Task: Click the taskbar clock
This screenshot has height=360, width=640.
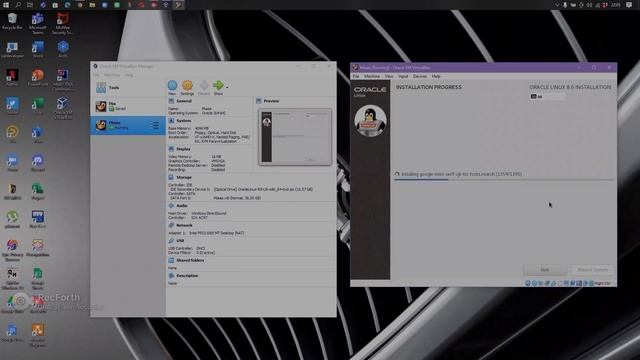Action: click(x=616, y=5)
